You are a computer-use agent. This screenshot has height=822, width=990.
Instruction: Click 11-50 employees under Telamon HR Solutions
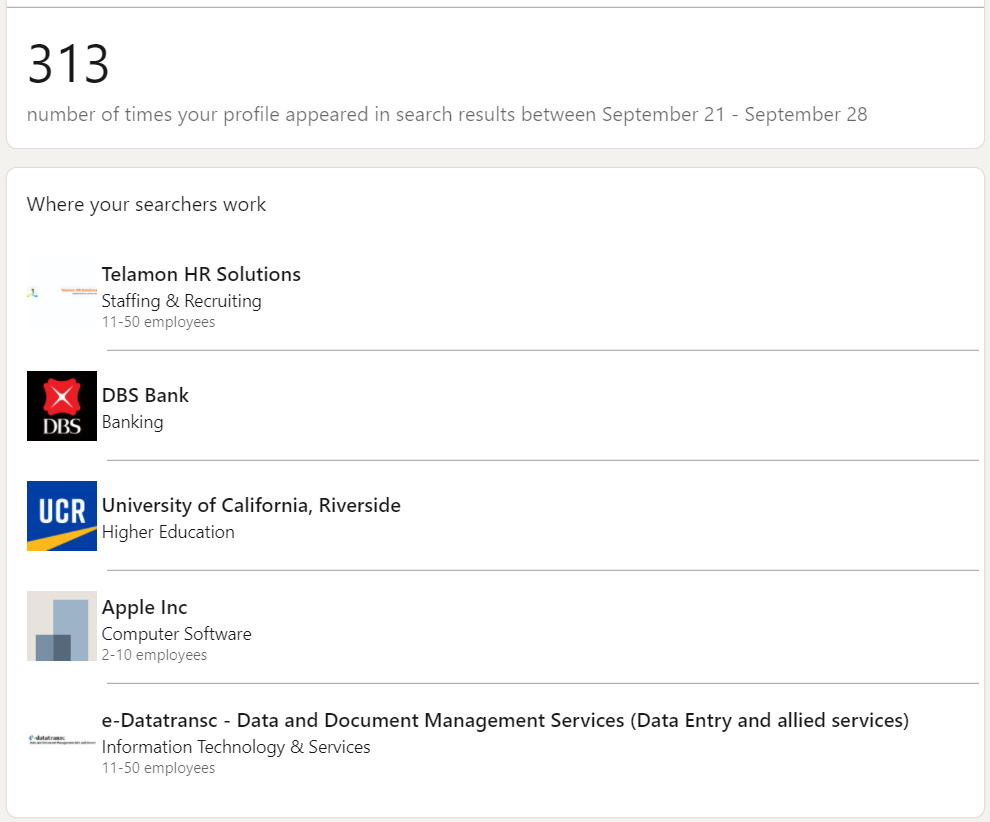point(158,322)
